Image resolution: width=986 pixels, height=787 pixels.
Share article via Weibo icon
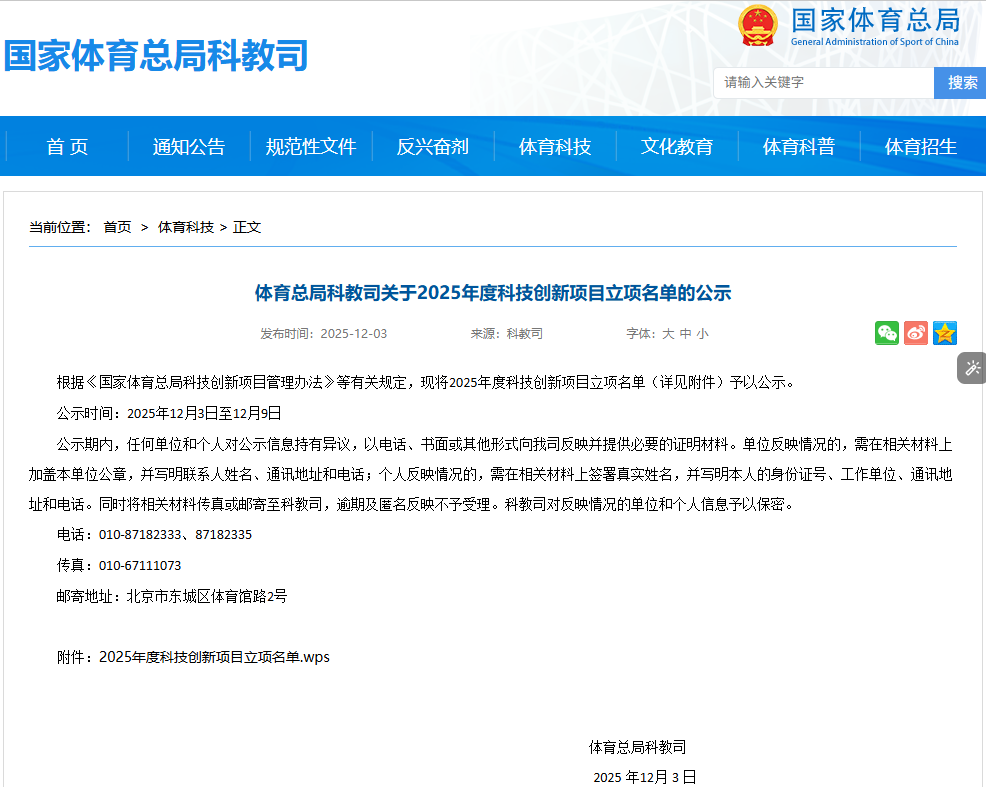916,333
